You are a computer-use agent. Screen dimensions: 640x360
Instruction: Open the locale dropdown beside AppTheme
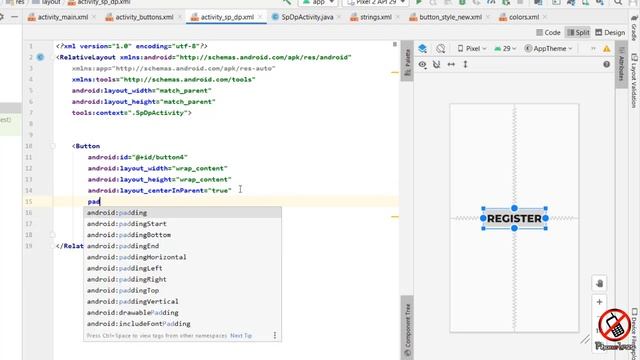click(x=593, y=49)
